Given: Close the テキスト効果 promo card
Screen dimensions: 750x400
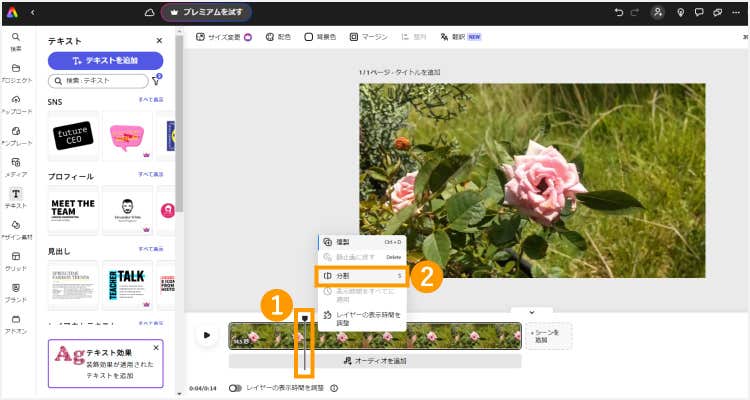Looking at the screenshot, I should click(156, 348).
